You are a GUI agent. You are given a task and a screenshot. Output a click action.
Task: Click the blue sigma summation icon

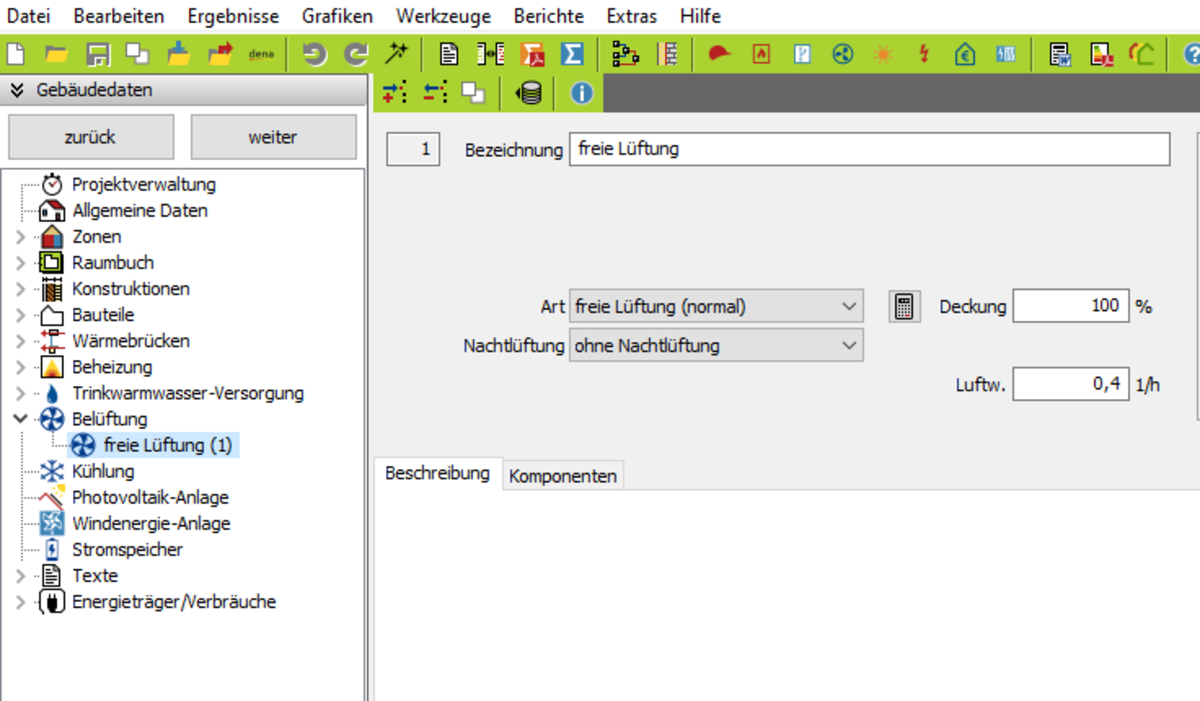tap(571, 54)
